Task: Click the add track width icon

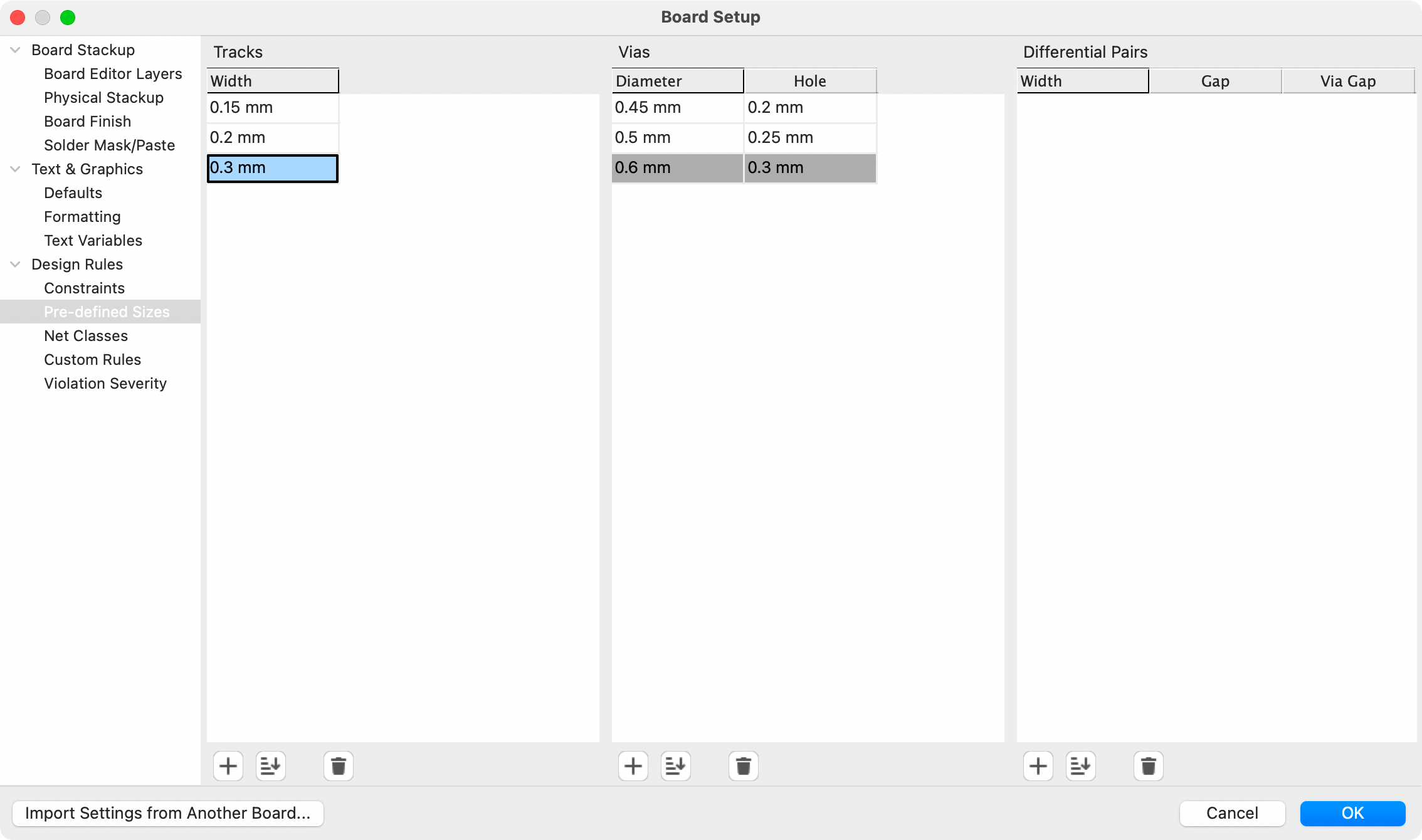Action: 228,765
